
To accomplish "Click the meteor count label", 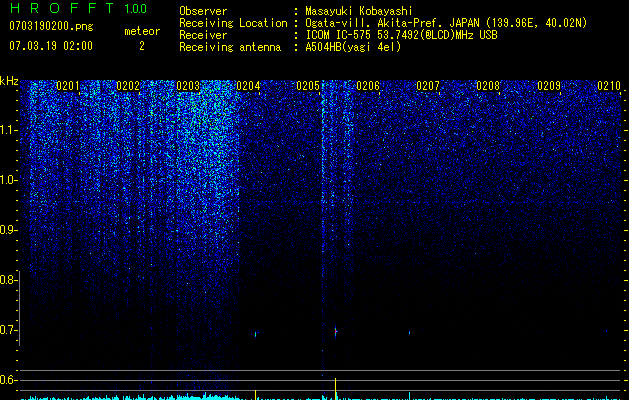I will 142,31.
